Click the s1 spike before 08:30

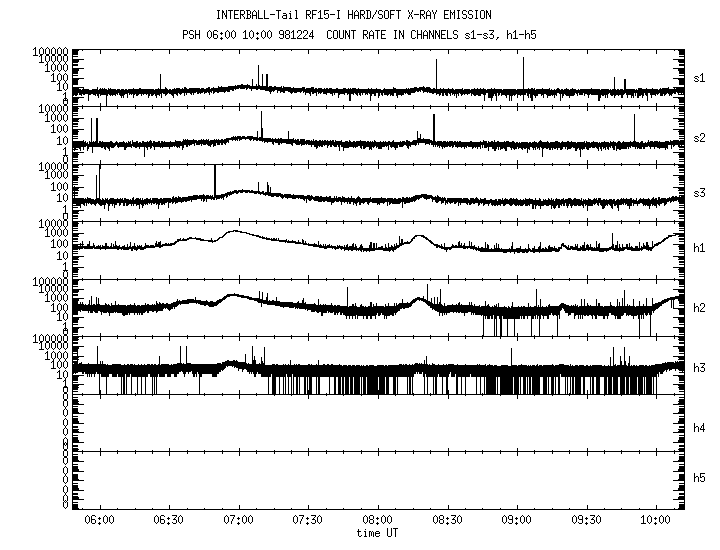pyautogui.click(x=436, y=73)
